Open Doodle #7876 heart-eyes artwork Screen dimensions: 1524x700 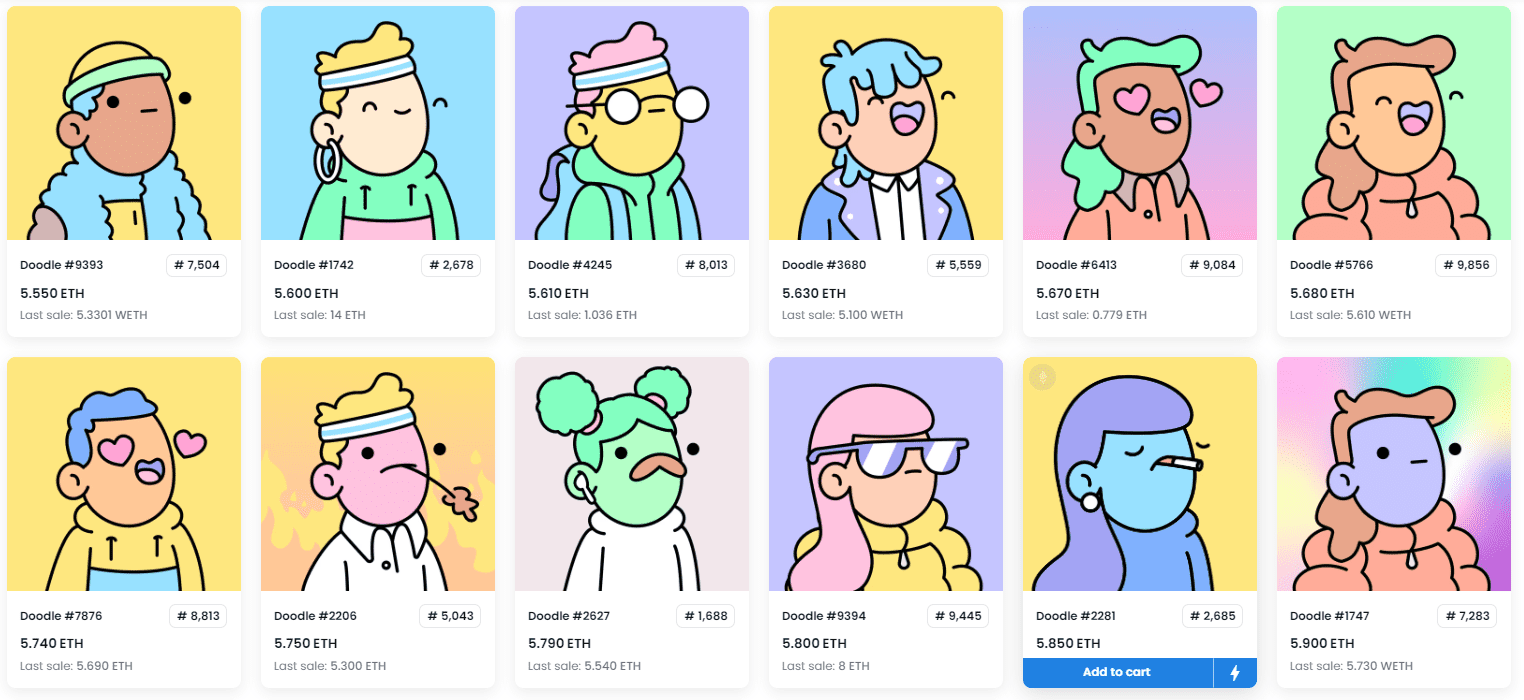[124, 474]
